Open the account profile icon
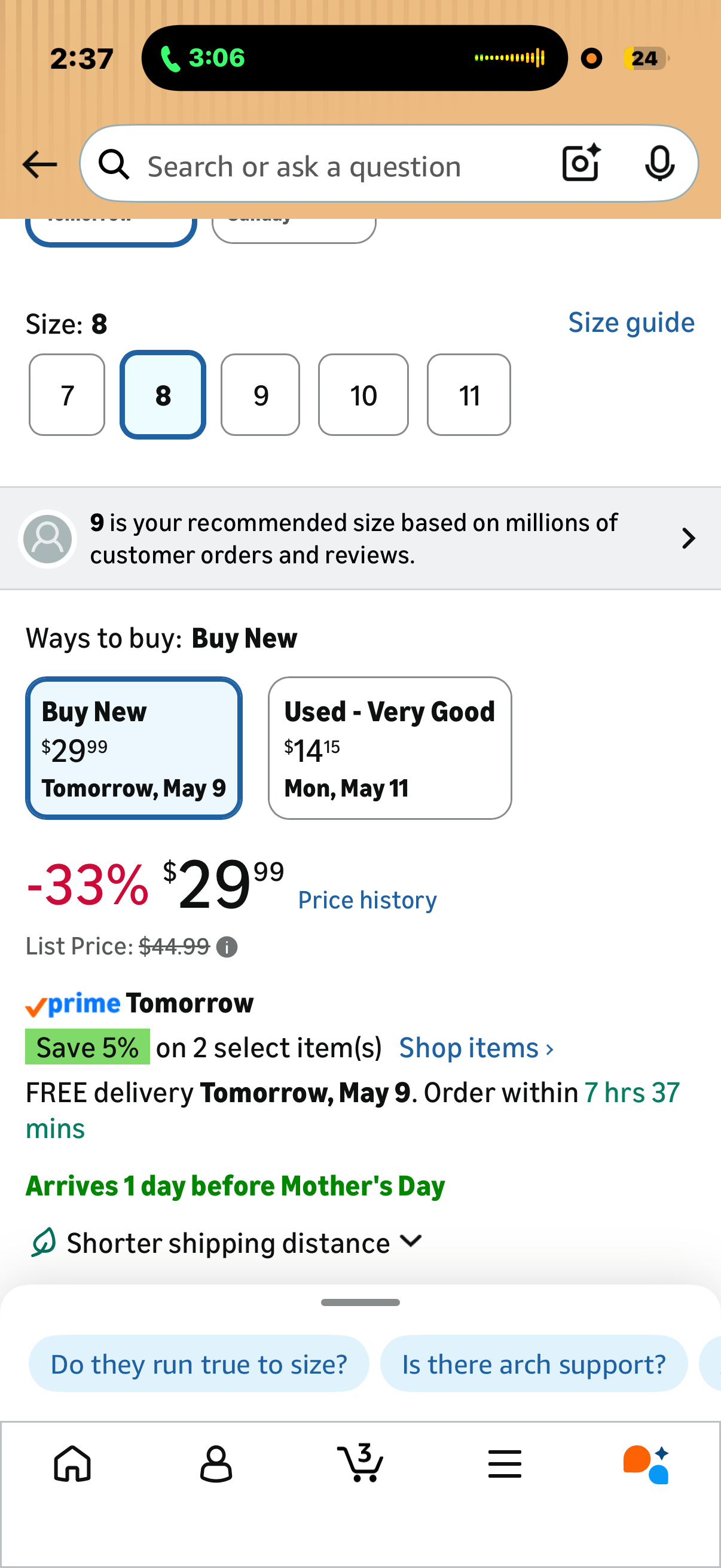This screenshot has height=1568, width=721. tap(216, 1463)
